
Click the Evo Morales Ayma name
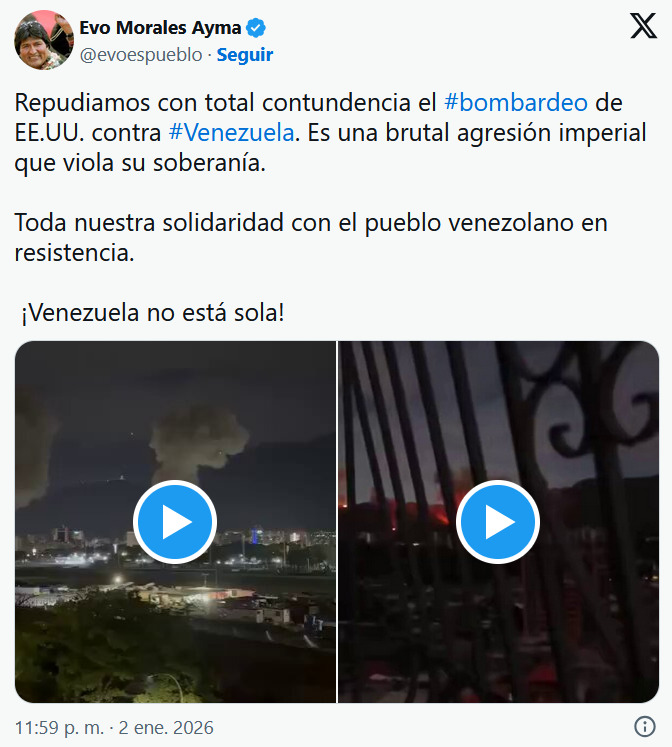[160, 28]
